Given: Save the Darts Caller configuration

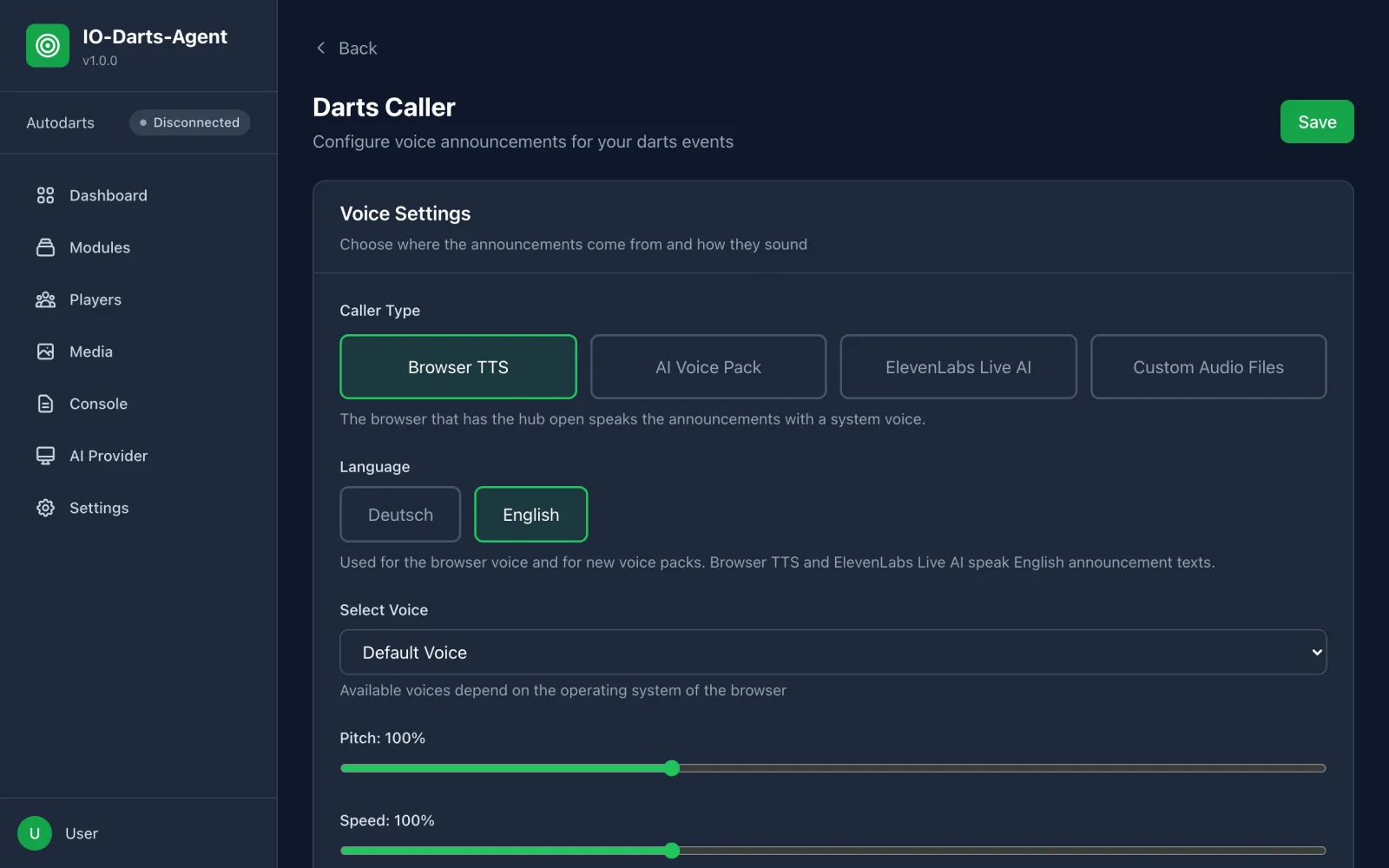Looking at the screenshot, I should point(1317,122).
